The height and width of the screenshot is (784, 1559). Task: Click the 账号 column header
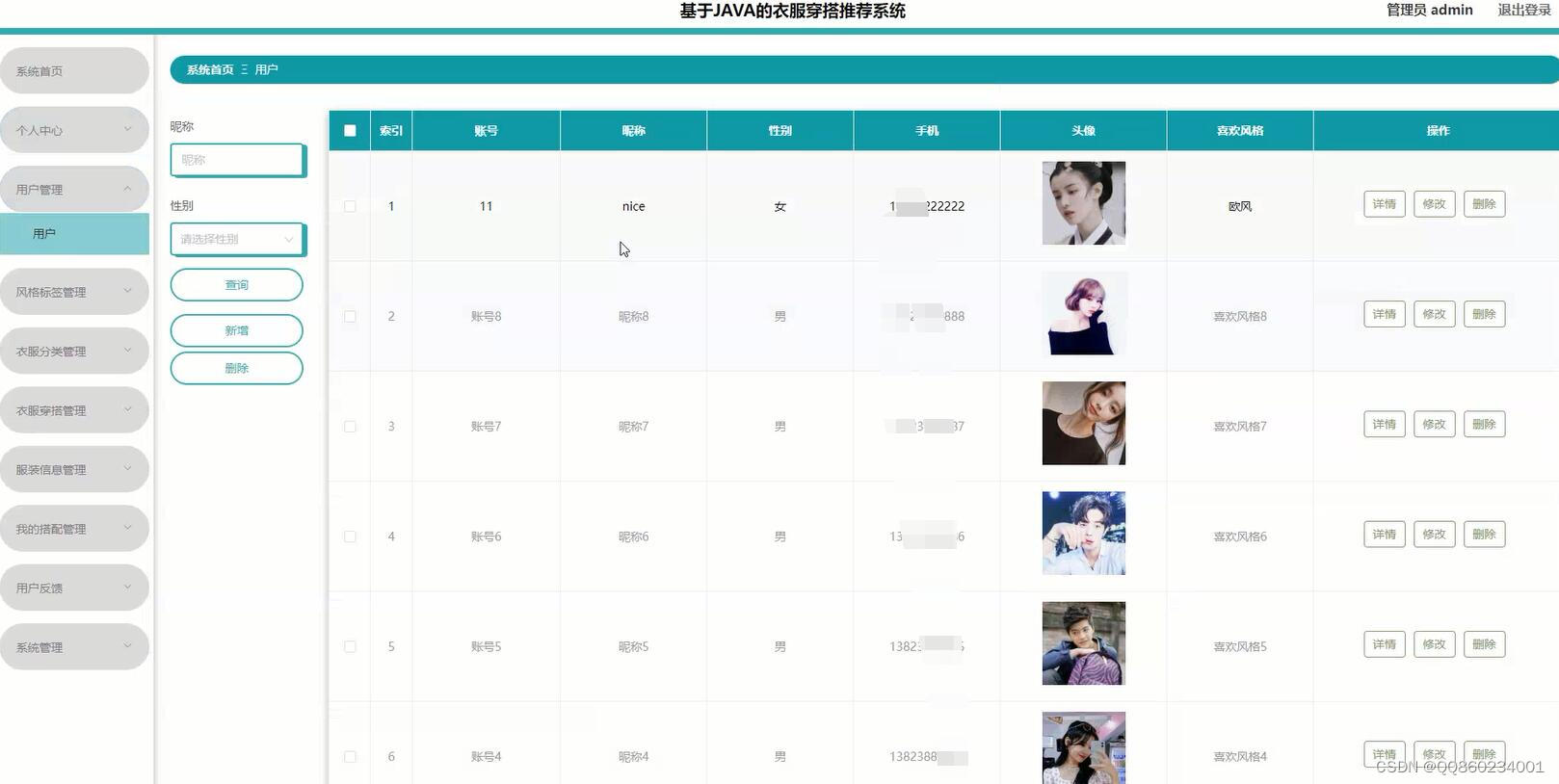click(487, 131)
